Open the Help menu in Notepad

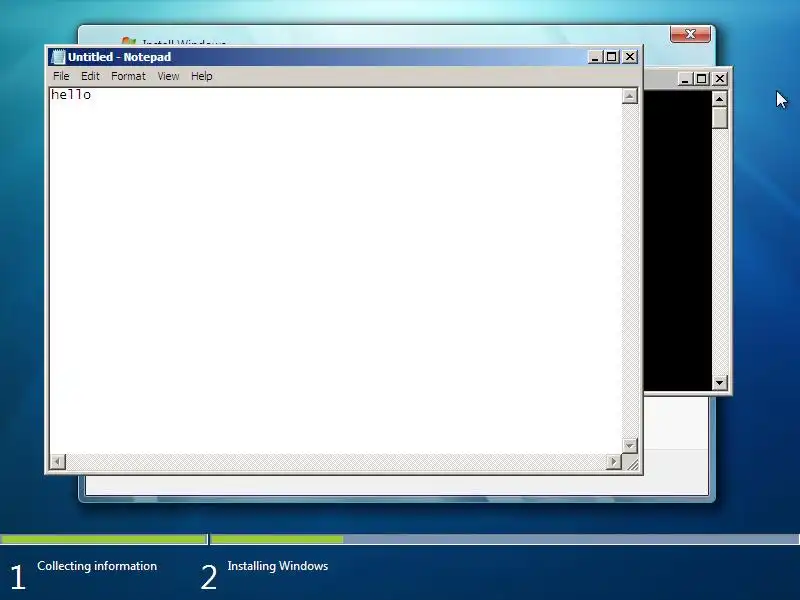point(202,76)
